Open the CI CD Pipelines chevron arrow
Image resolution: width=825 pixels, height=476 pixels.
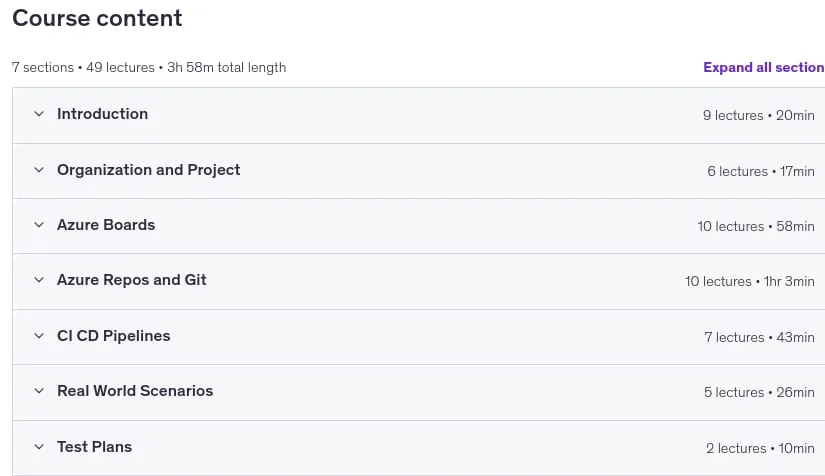point(39,336)
